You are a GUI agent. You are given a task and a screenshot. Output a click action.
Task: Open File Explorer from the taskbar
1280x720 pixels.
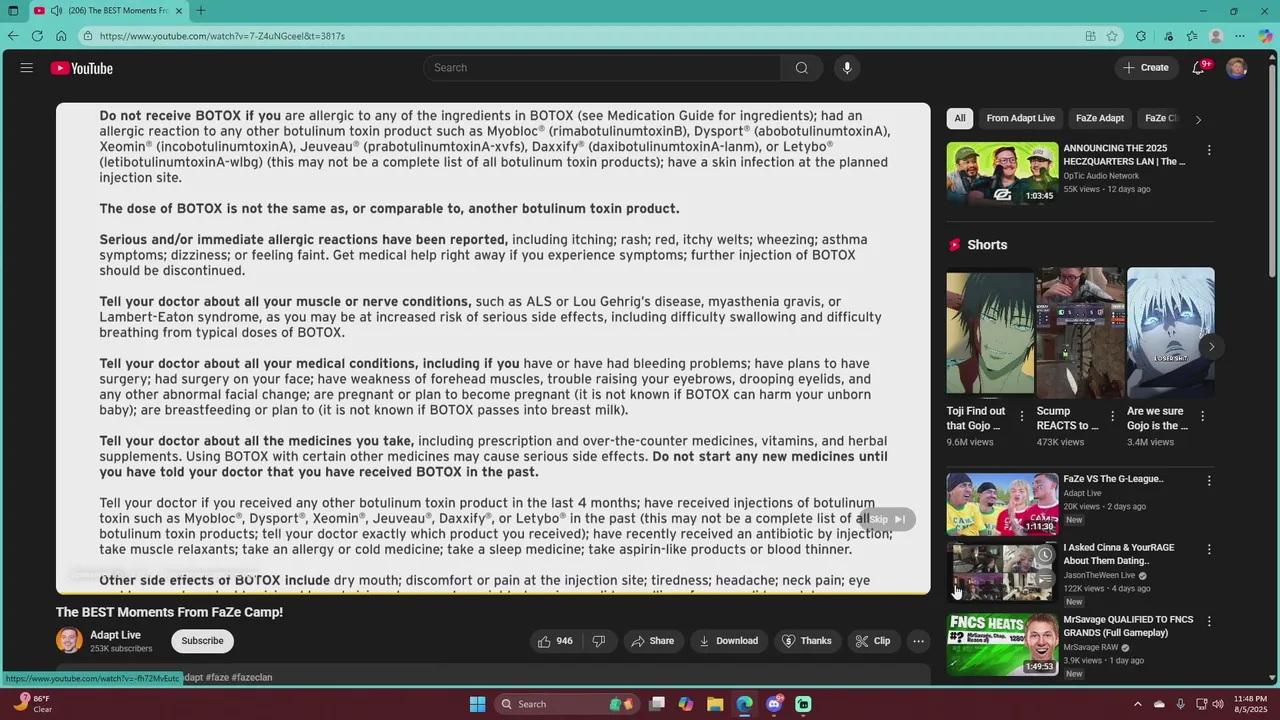[x=715, y=704]
